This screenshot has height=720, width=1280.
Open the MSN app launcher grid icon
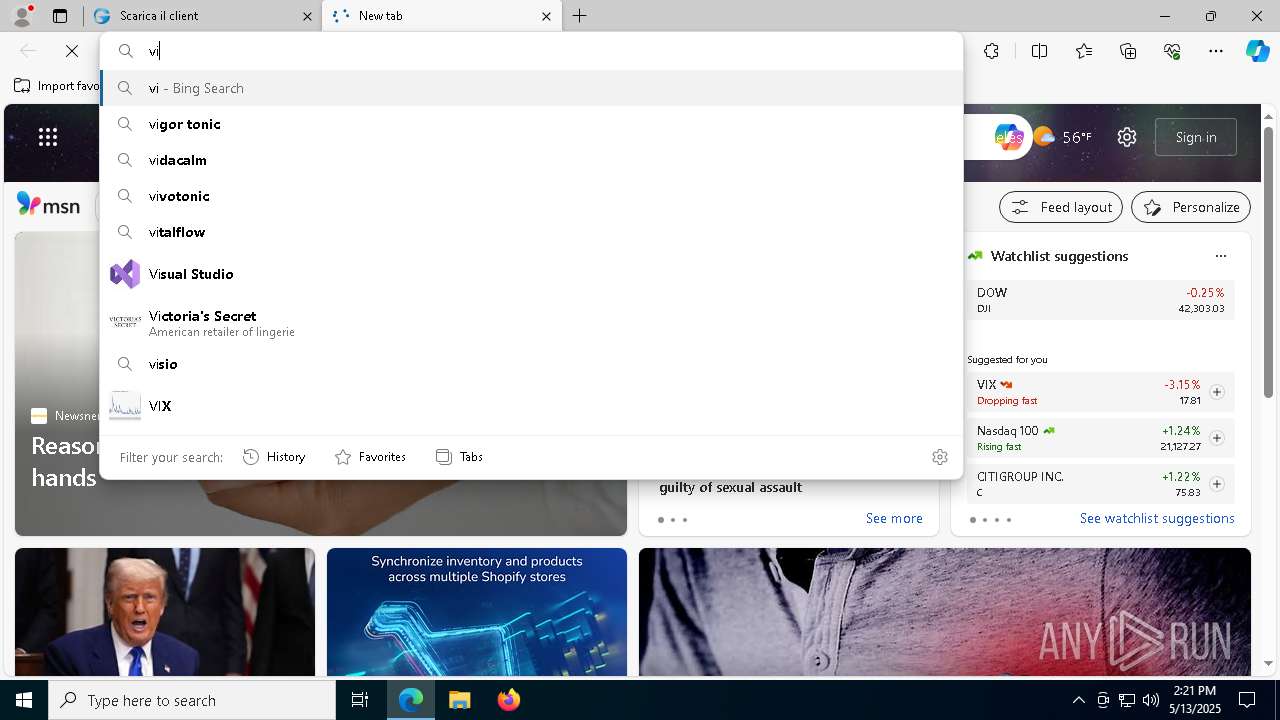click(x=48, y=137)
